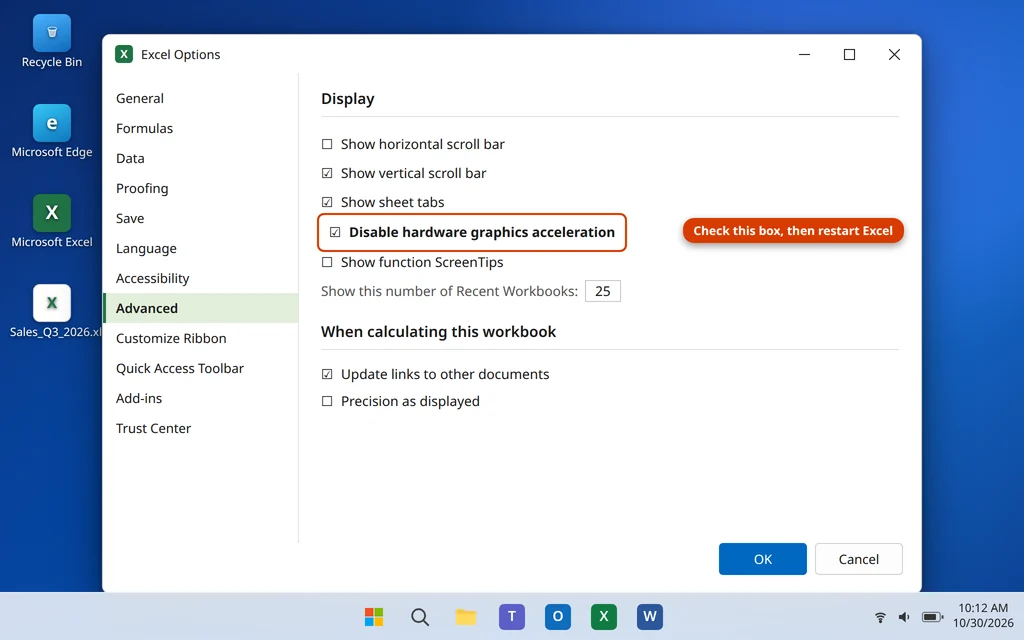
Task: Enable Precision as displayed
Action: [327, 402]
